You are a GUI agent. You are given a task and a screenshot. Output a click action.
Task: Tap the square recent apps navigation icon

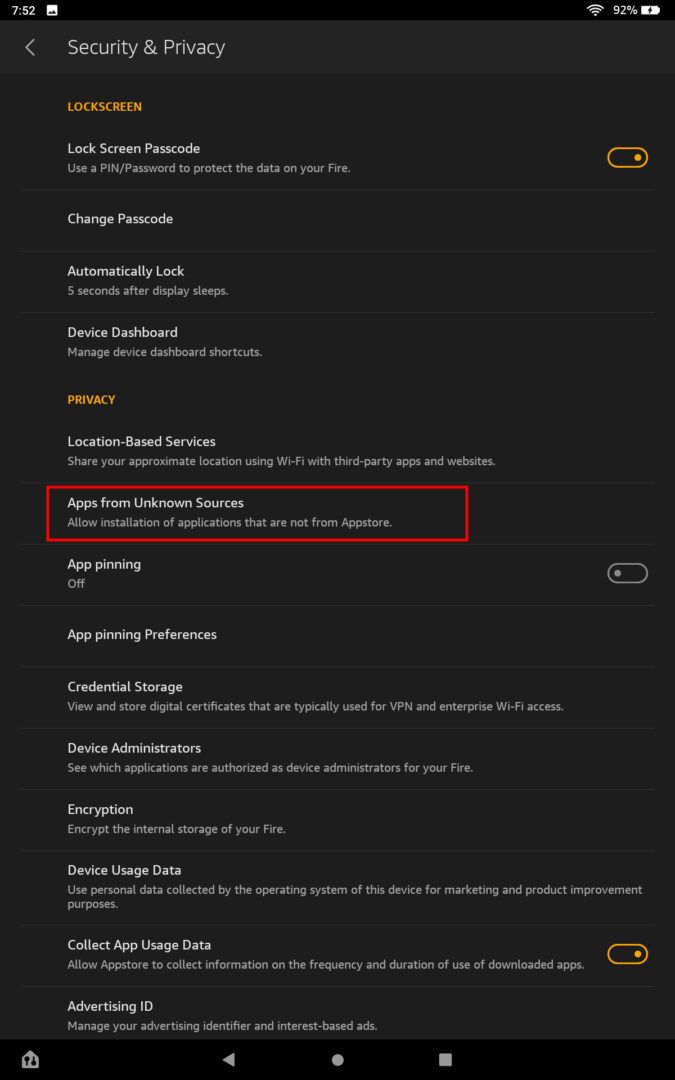[444, 1059]
